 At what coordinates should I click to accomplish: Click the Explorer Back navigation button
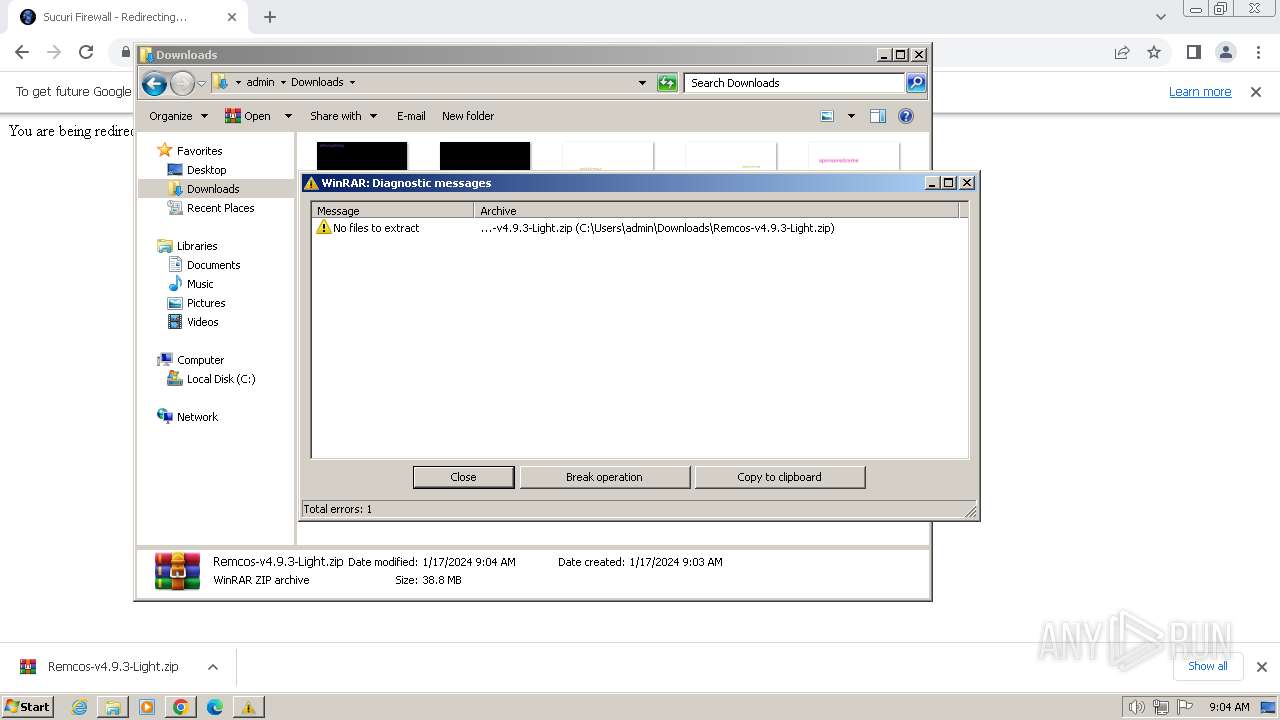(x=154, y=83)
